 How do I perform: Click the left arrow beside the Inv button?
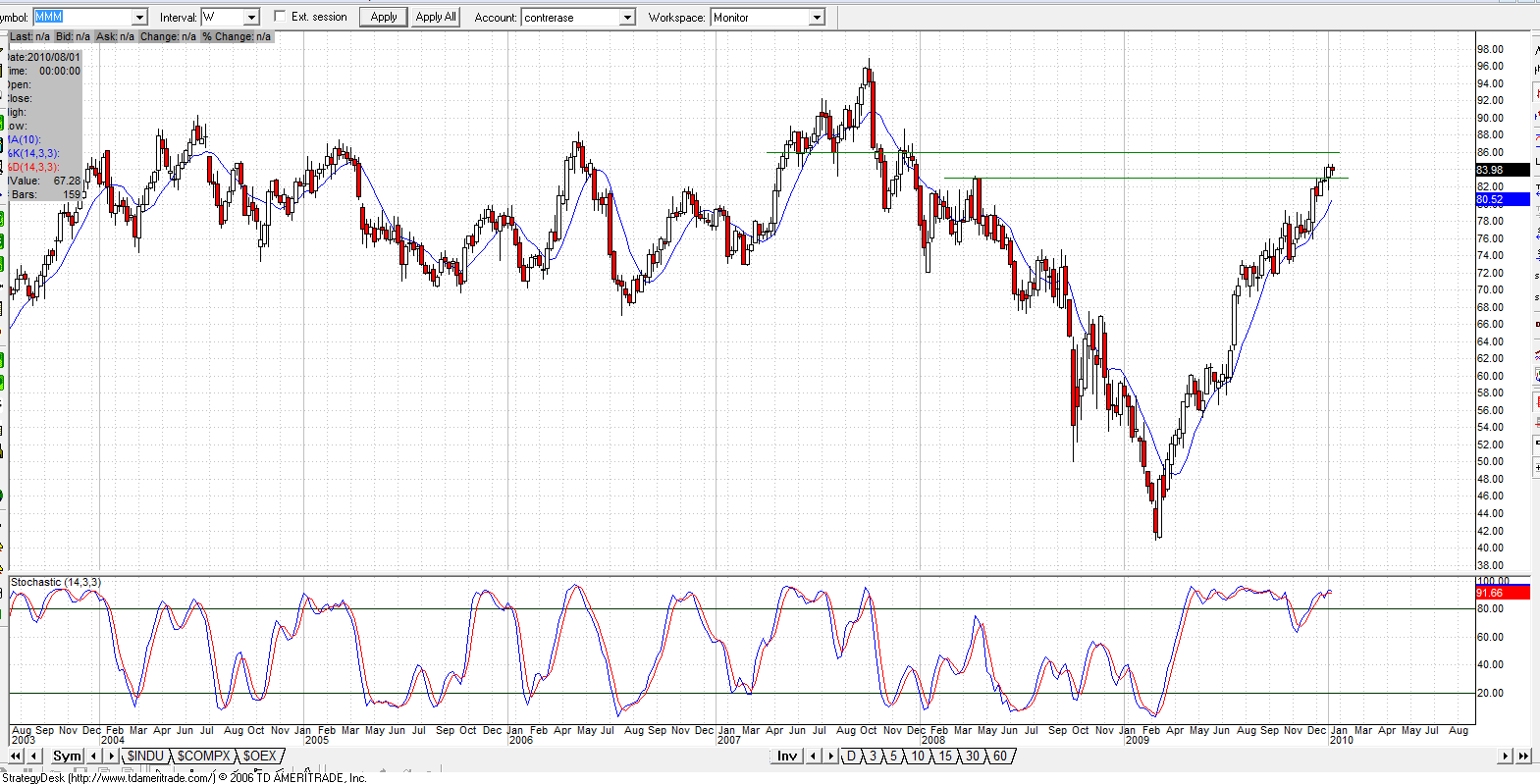coord(814,756)
